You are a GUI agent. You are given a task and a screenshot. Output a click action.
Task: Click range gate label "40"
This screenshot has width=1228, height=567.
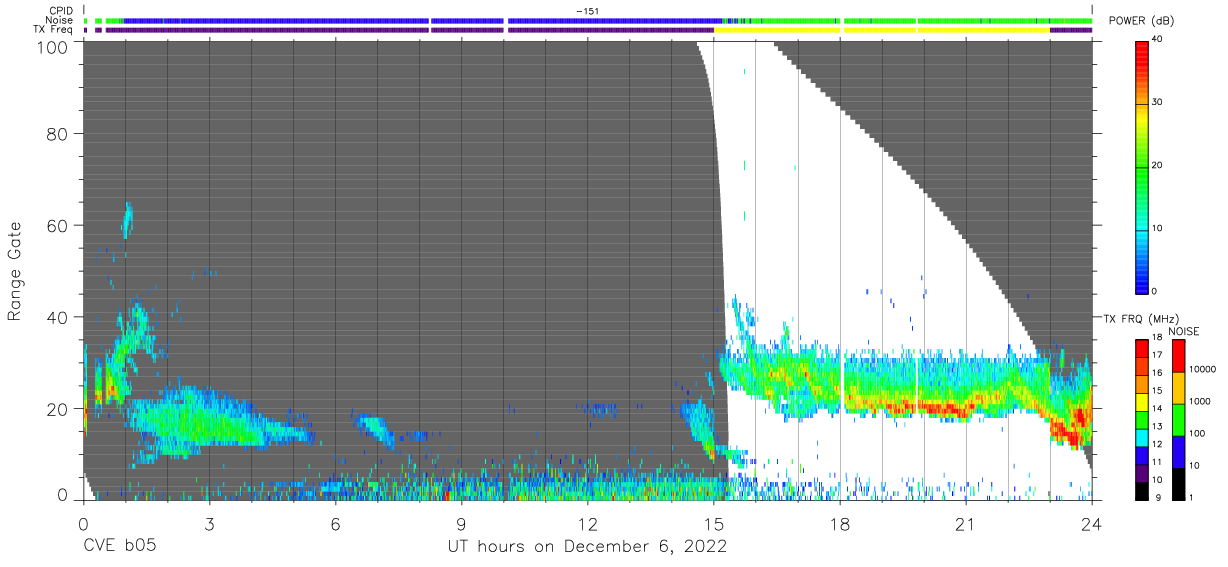coord(58,317)
